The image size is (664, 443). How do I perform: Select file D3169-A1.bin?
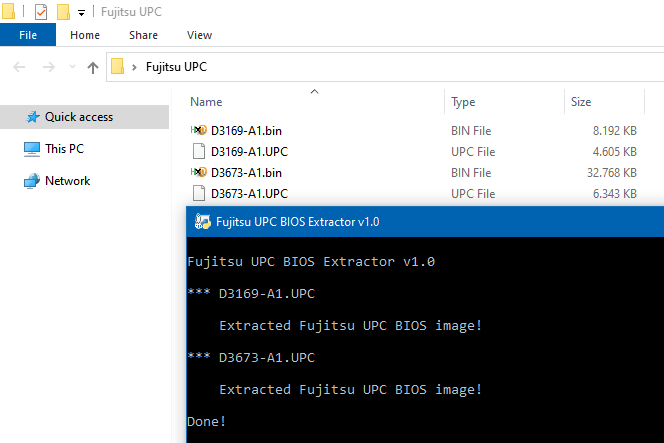(x=246, y=131)
